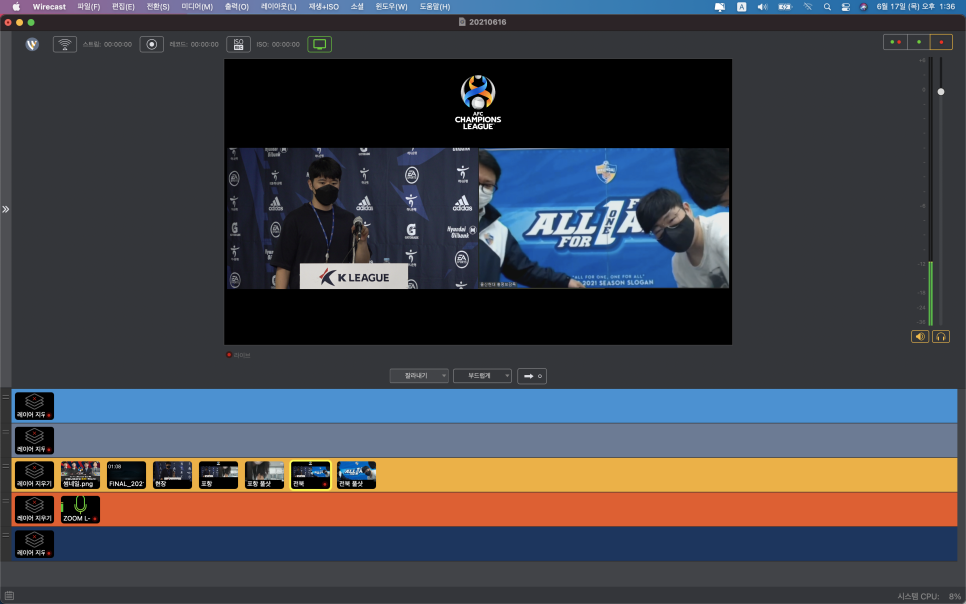Click the yellow layer drag handle
The height and width of the screenshot is (604, 966).
6,466
